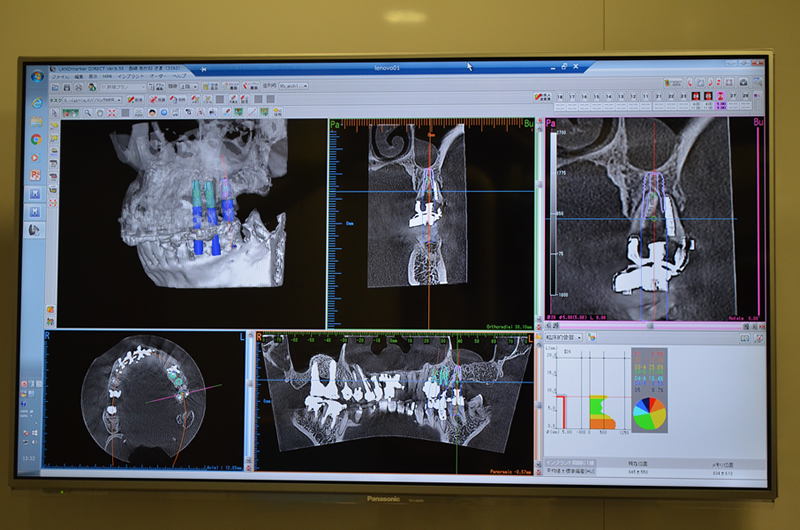800x530 pixels.
Task: Open the Chrome icon in sidebar
Action: [36, 139]
